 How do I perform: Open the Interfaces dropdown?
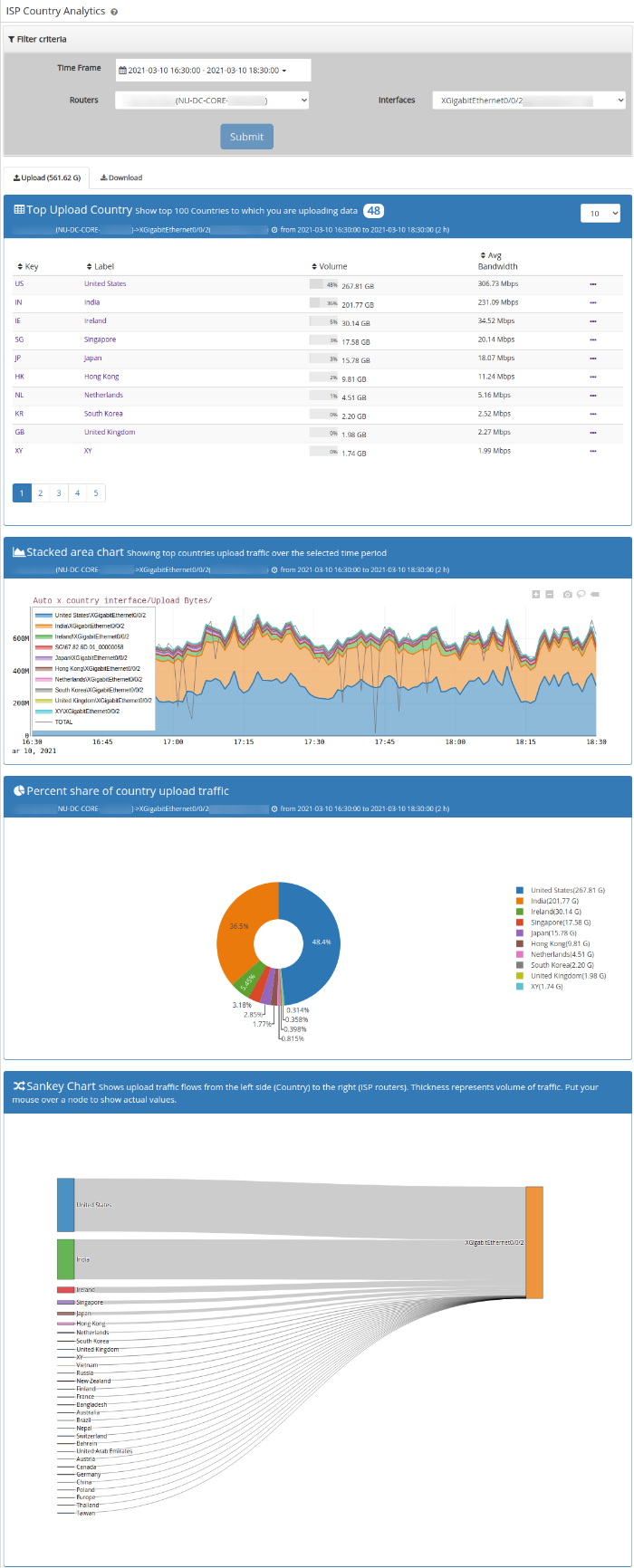[529, 100]
